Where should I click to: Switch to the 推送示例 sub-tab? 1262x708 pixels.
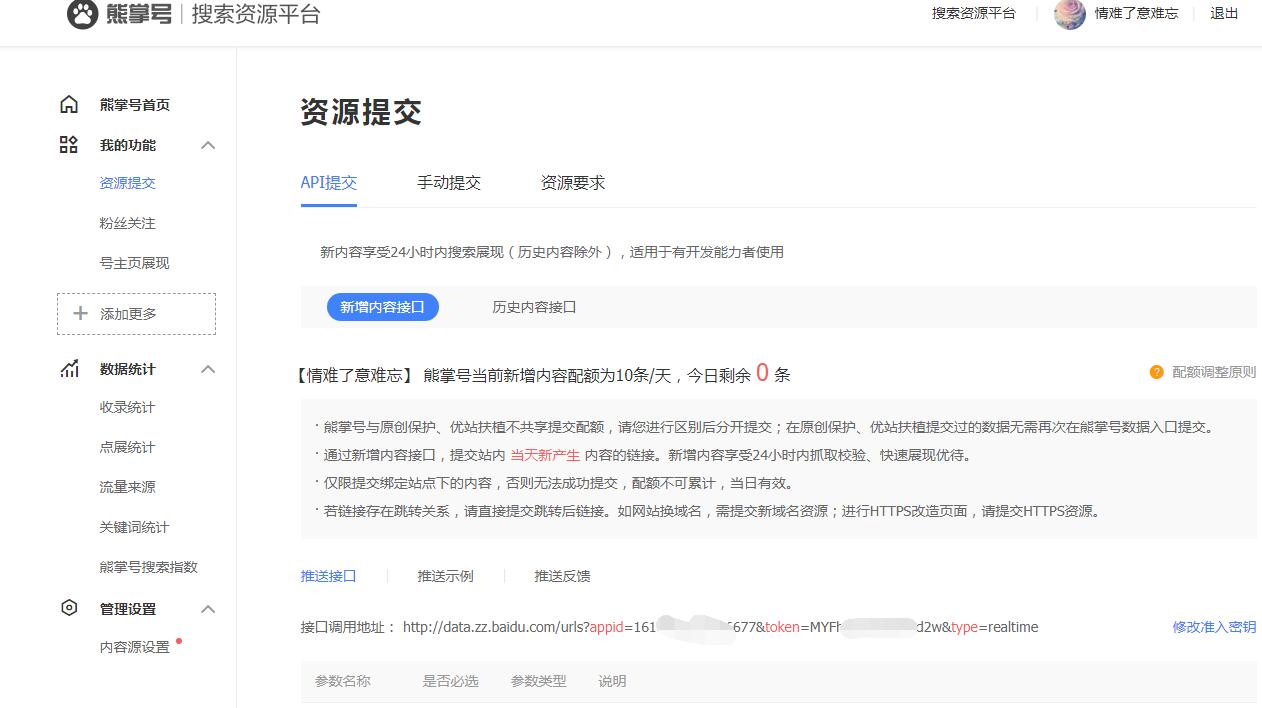(446, 576)
